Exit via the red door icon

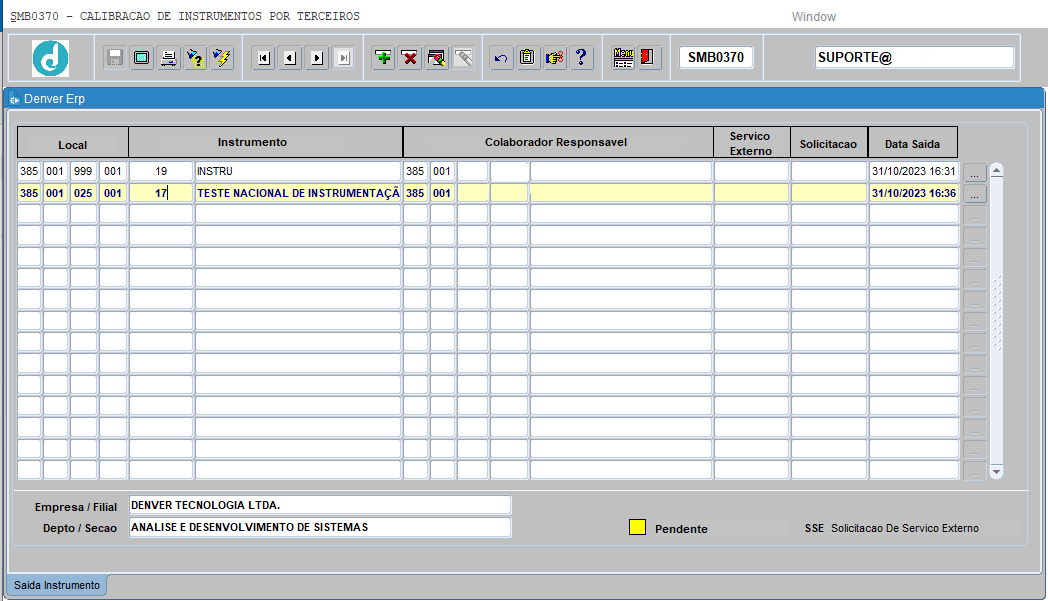[x=648, y=57]
